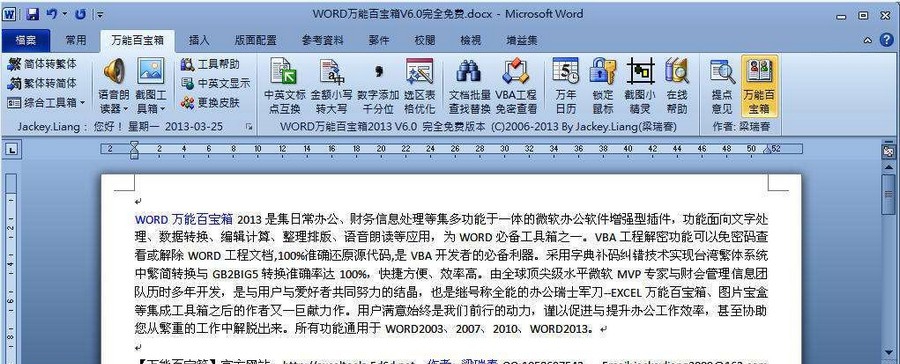Click the ruler toggle above scrollbar
The width and height of the screenshot is (900, 364).
tap(889, 152)
